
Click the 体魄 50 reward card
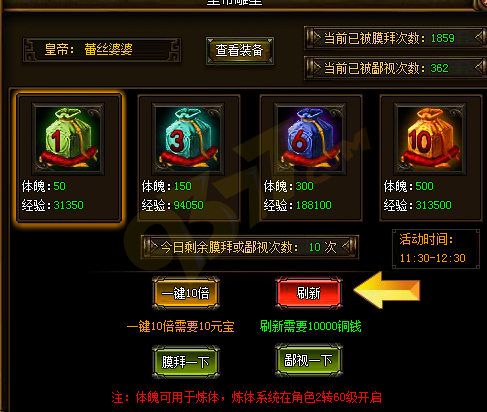tap(69, 158)
